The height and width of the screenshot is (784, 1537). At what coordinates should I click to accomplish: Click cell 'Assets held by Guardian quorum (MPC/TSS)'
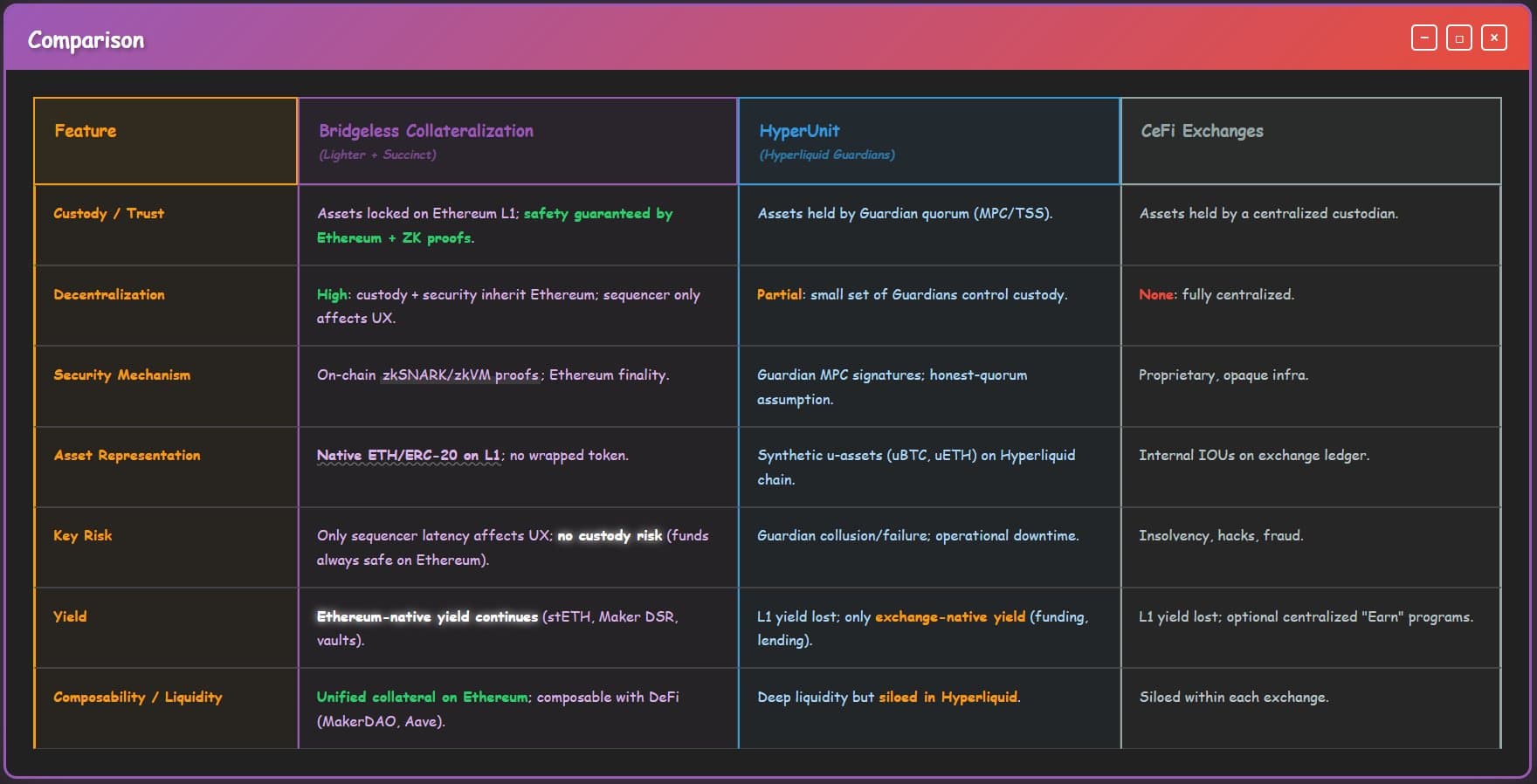(929, 225)
